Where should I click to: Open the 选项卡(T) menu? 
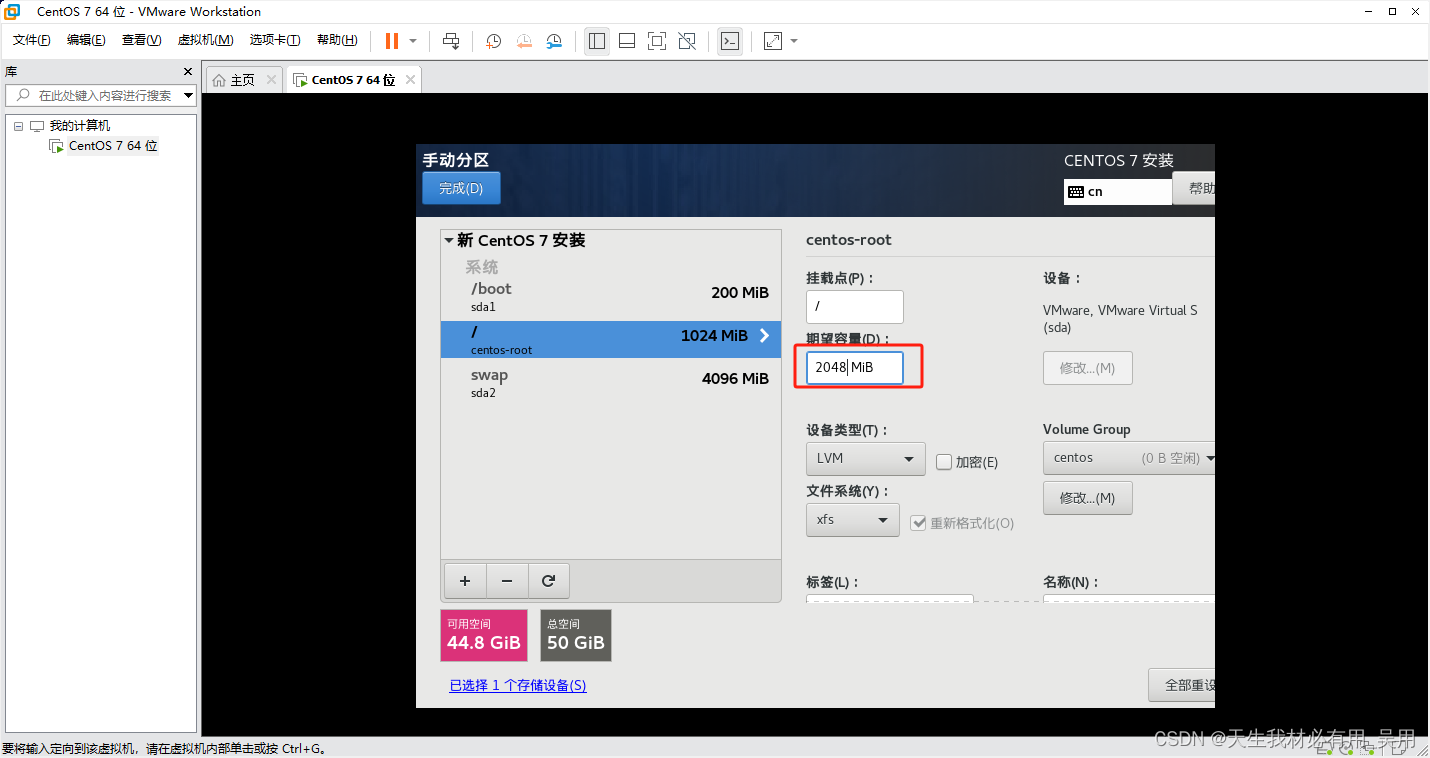(x=275, y=40)
